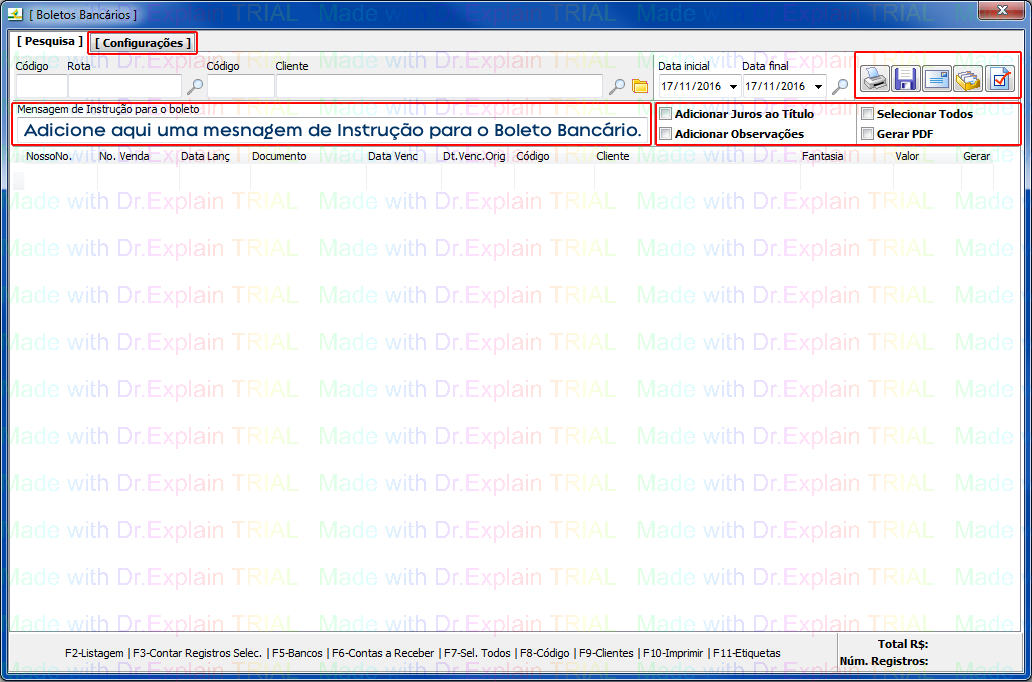Click the card file box icon
The height and width of the screenshot is (682, 1032).
968,79
